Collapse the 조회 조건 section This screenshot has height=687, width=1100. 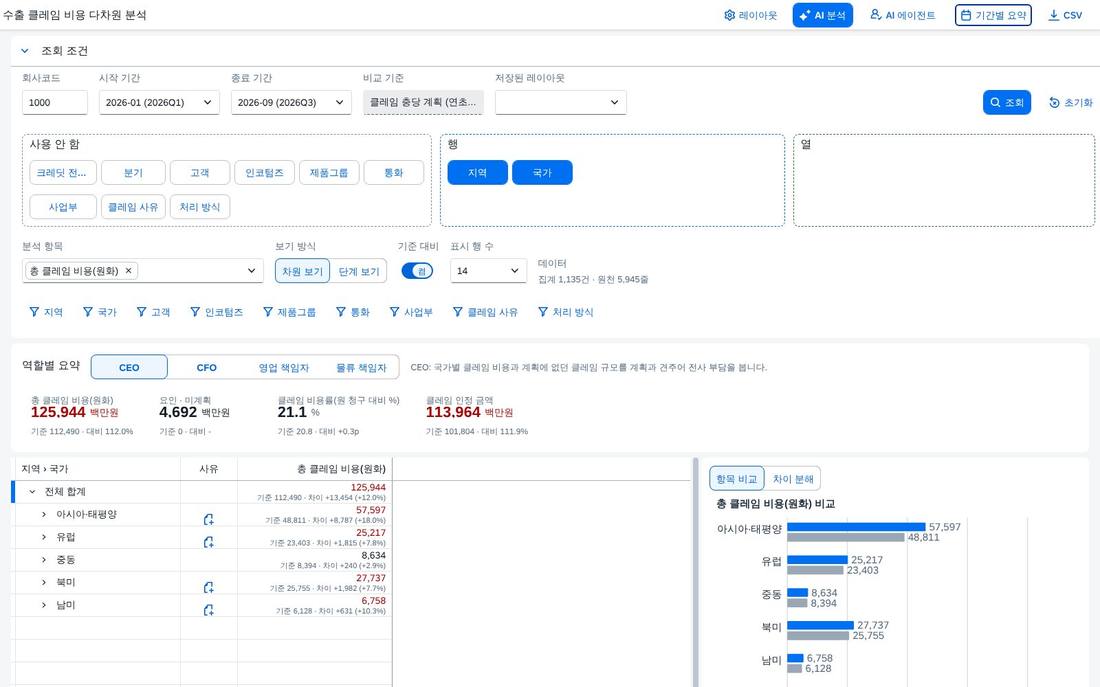click(x=25, y=51)
